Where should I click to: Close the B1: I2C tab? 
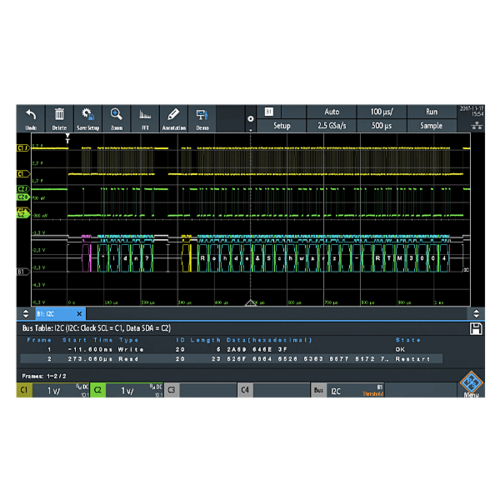[79, 314]
